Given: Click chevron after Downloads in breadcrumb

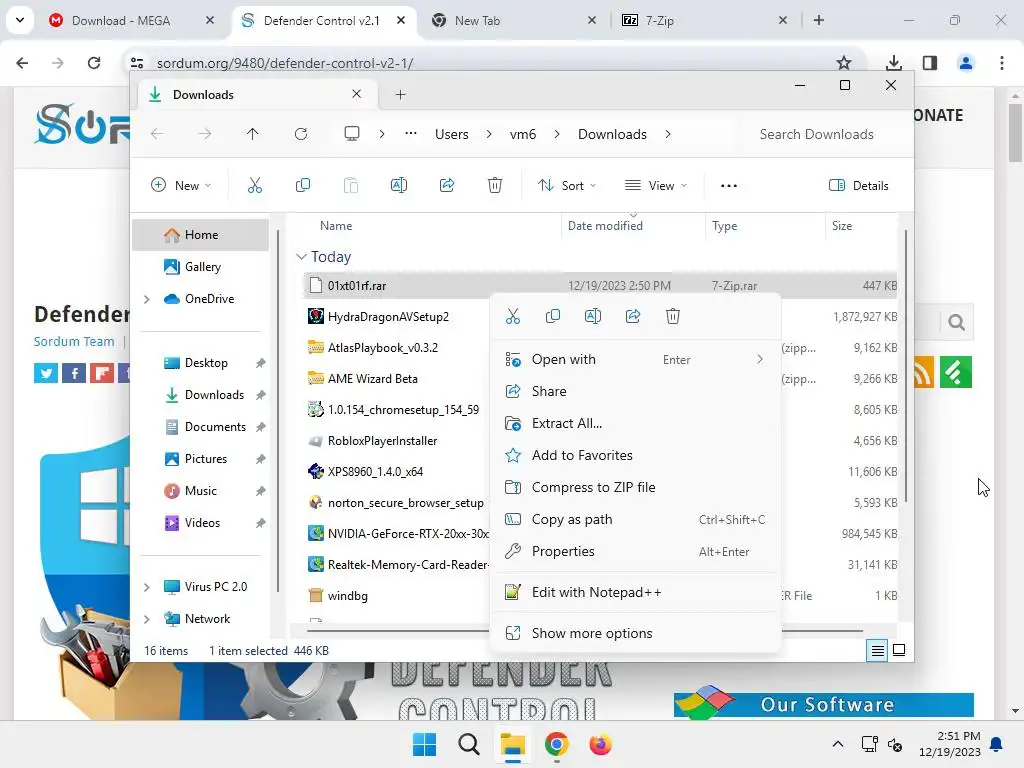Looking at the screenshot, I should point(667,134).
